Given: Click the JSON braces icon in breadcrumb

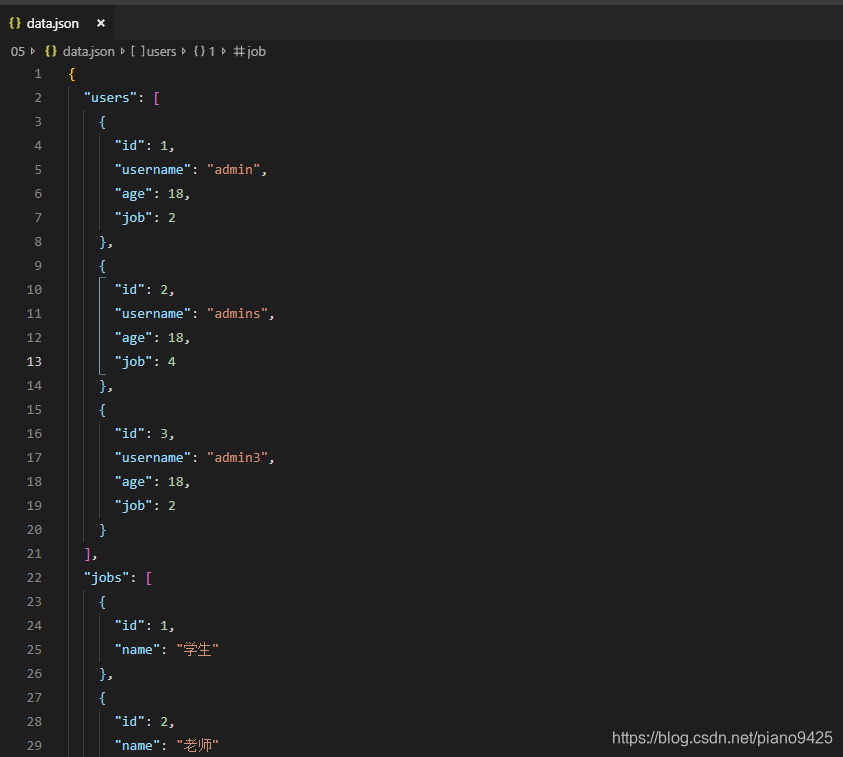Looking at the screenshot, I should (51, 51).
